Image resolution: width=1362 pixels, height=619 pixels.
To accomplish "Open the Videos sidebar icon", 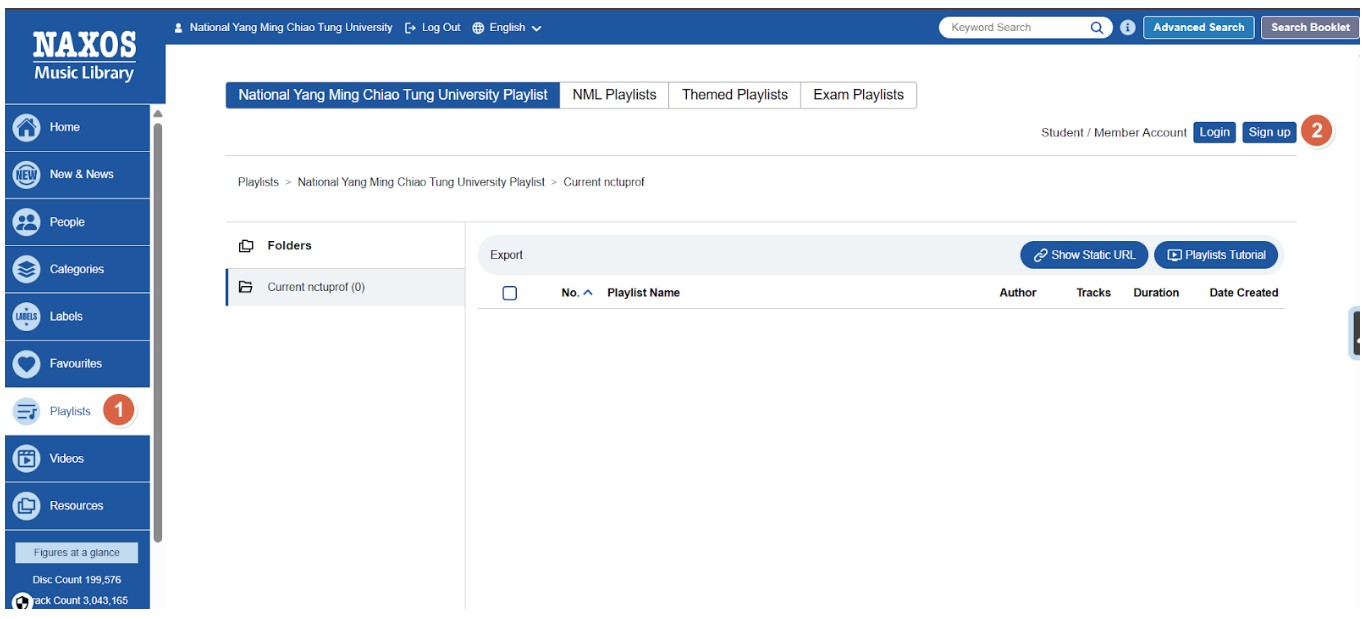I will pyautogui.click(x=27, y=458).
